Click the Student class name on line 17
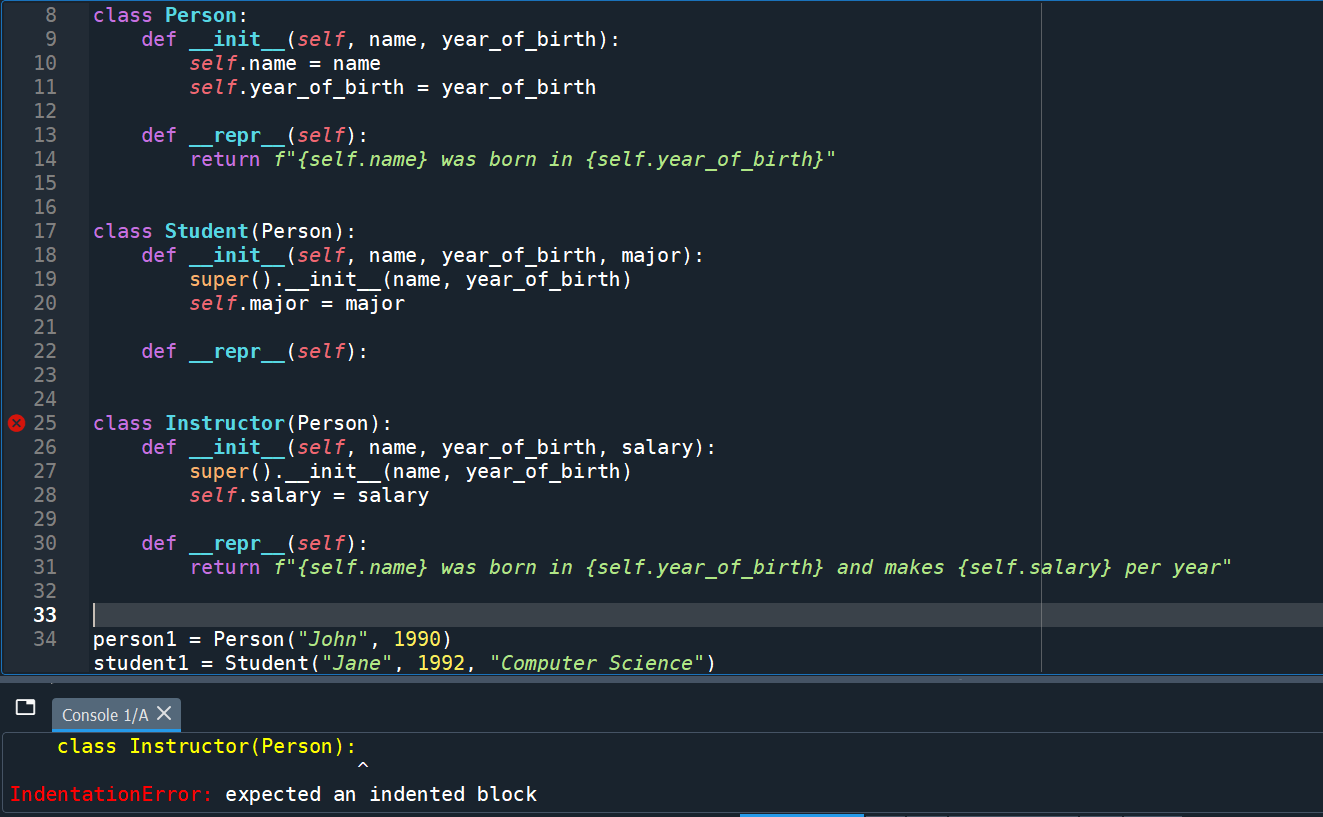 206,230
